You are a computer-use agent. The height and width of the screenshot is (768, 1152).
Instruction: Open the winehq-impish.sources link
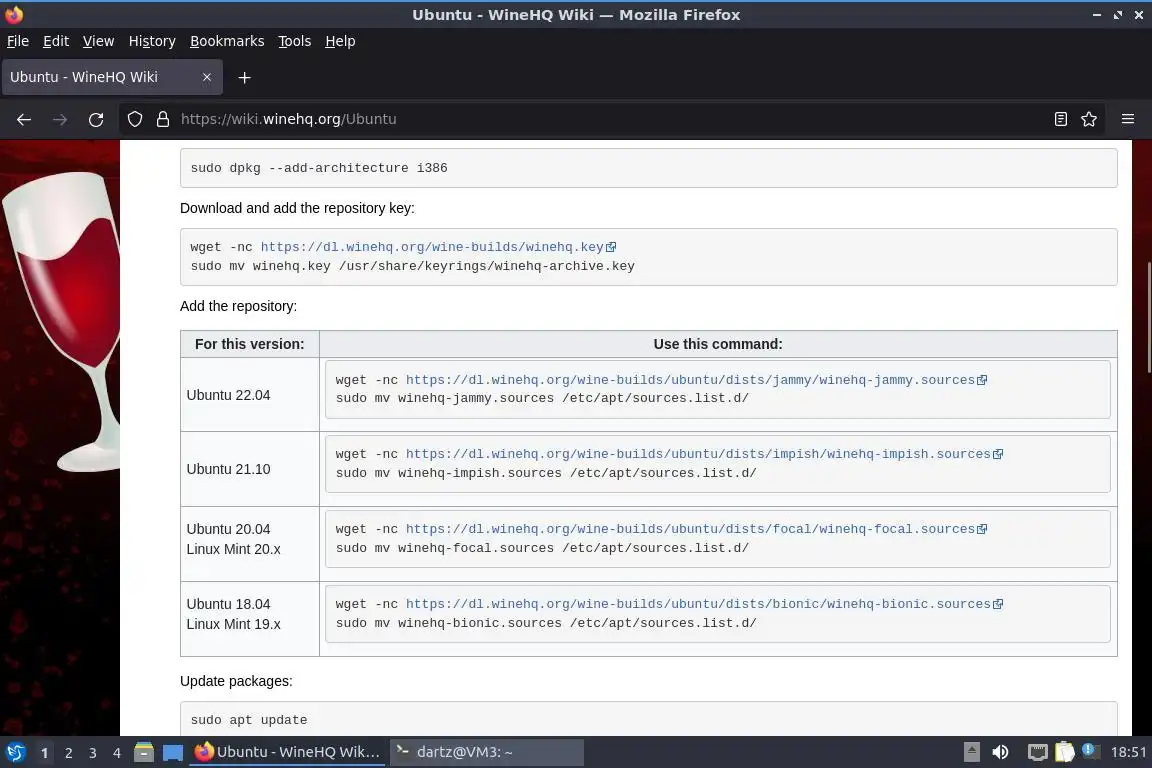point(698,454)
